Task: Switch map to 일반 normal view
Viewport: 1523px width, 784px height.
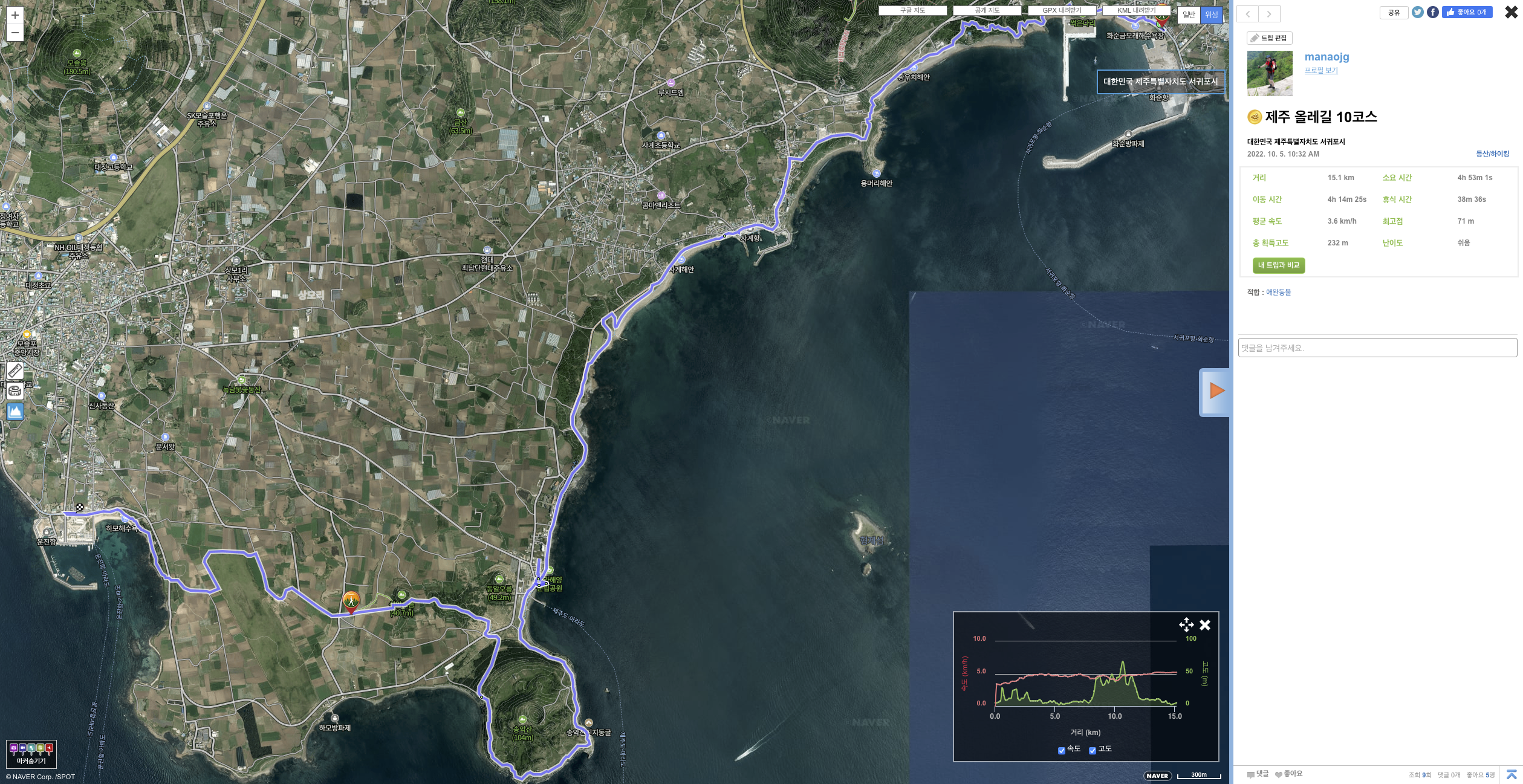Action: (1189, 15)
